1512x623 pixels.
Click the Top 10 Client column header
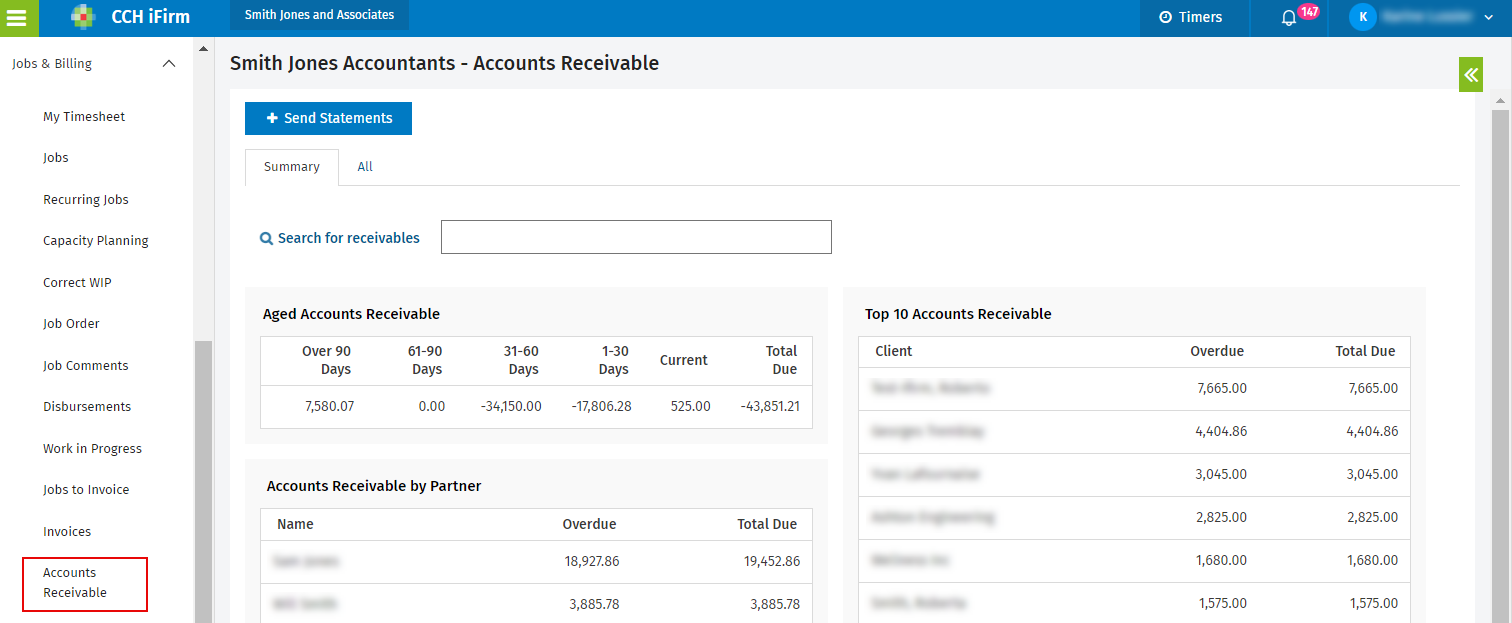(x=894, y=352)
